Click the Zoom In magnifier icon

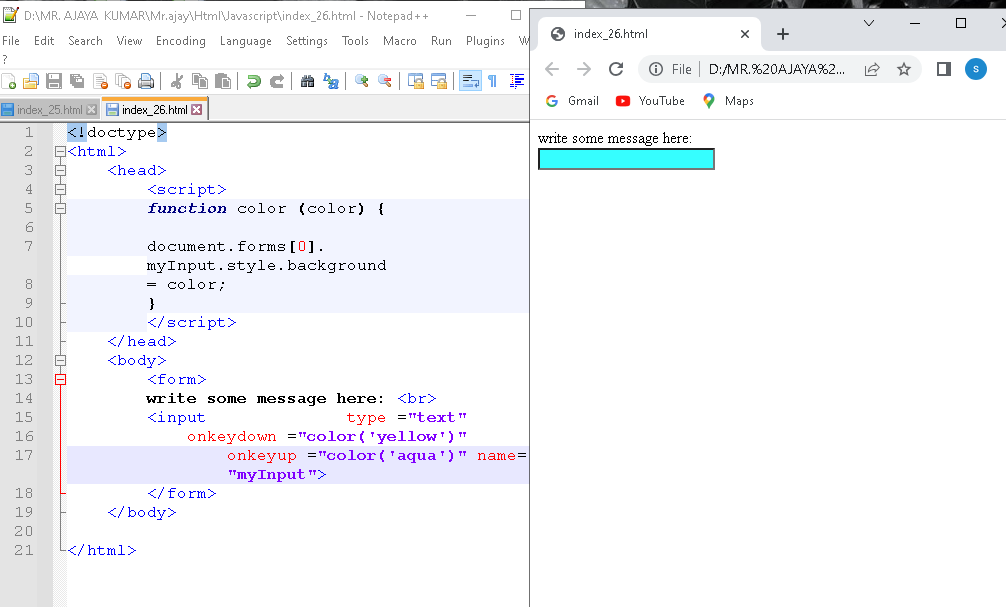coord(362,82)
